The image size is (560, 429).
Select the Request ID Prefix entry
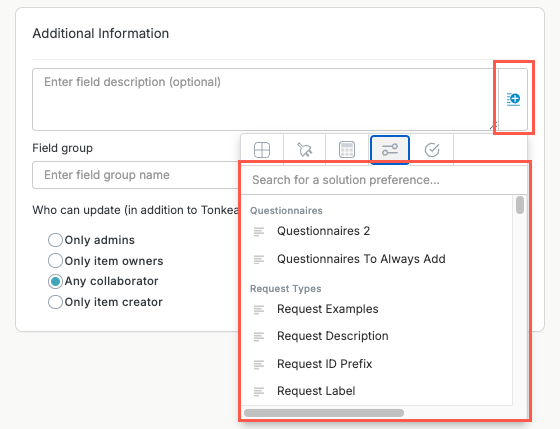(324, 364)
